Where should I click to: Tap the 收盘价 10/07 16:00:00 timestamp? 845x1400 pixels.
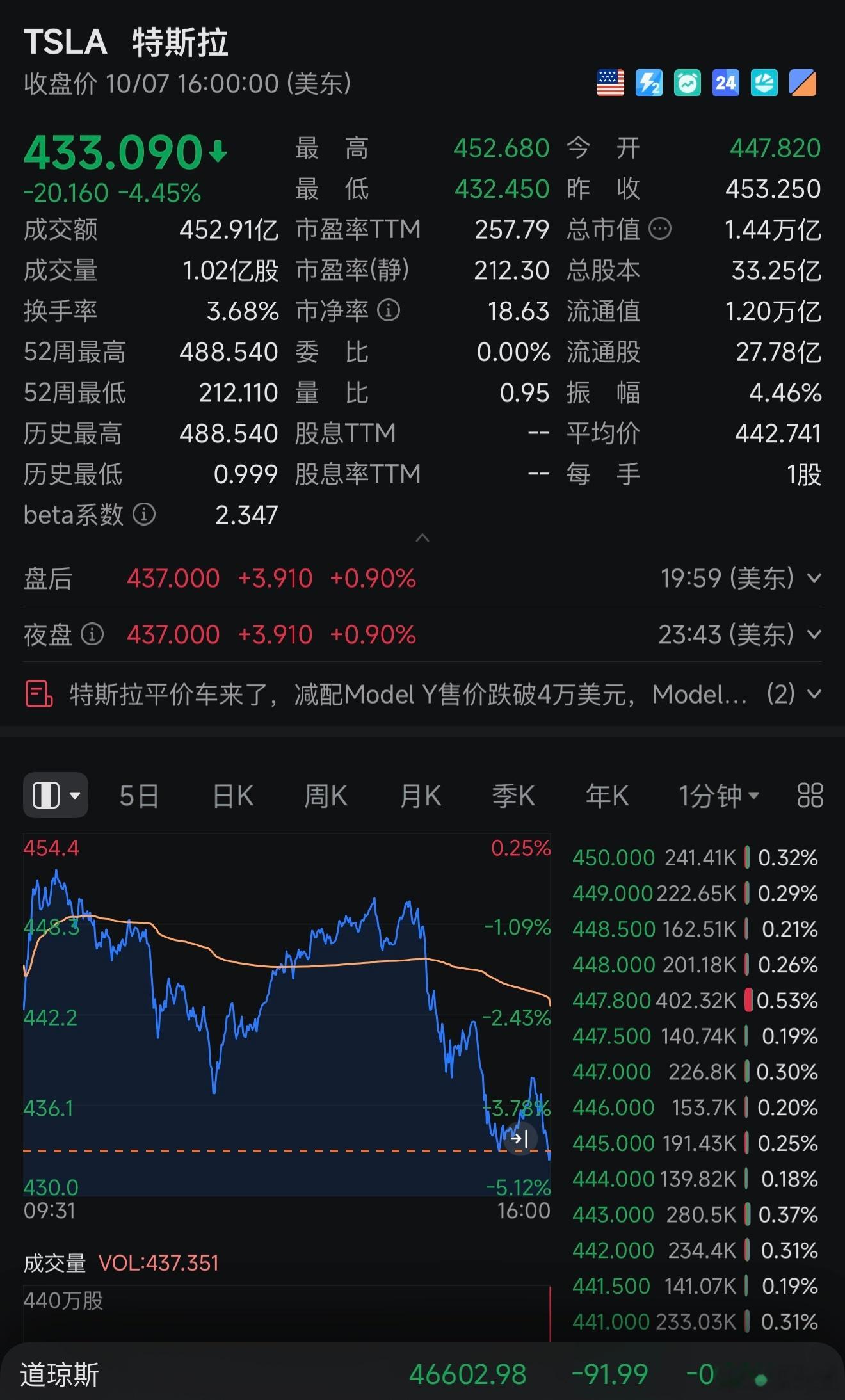click(x=187, y=84)
